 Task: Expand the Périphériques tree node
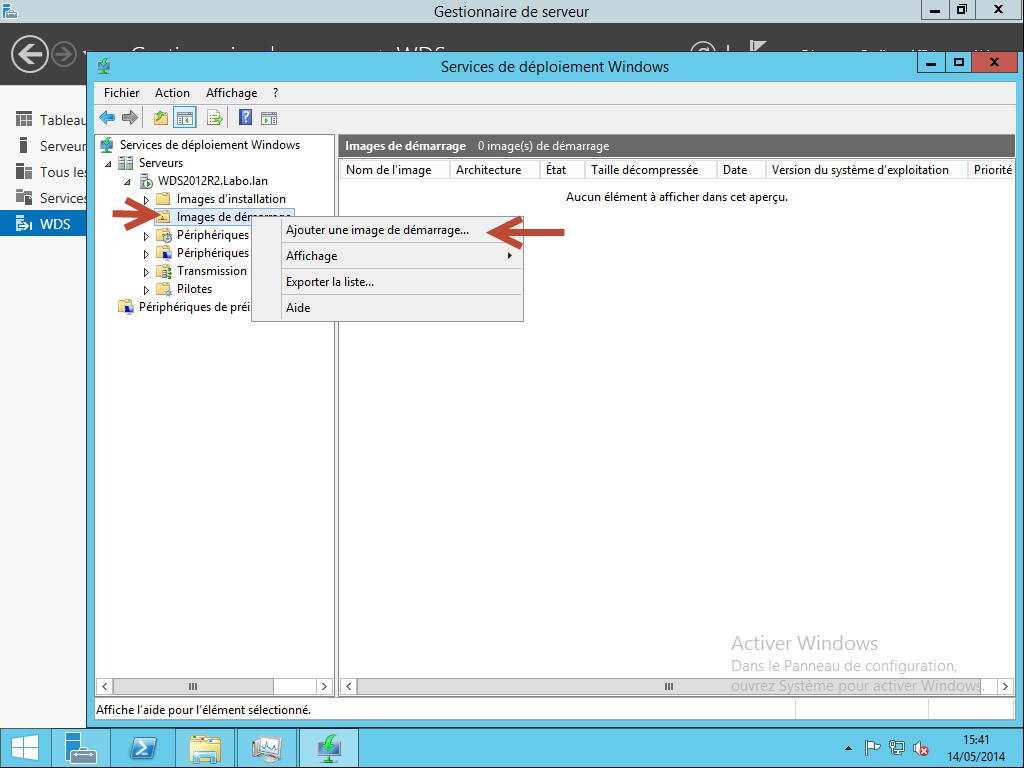tap(145, 234)
